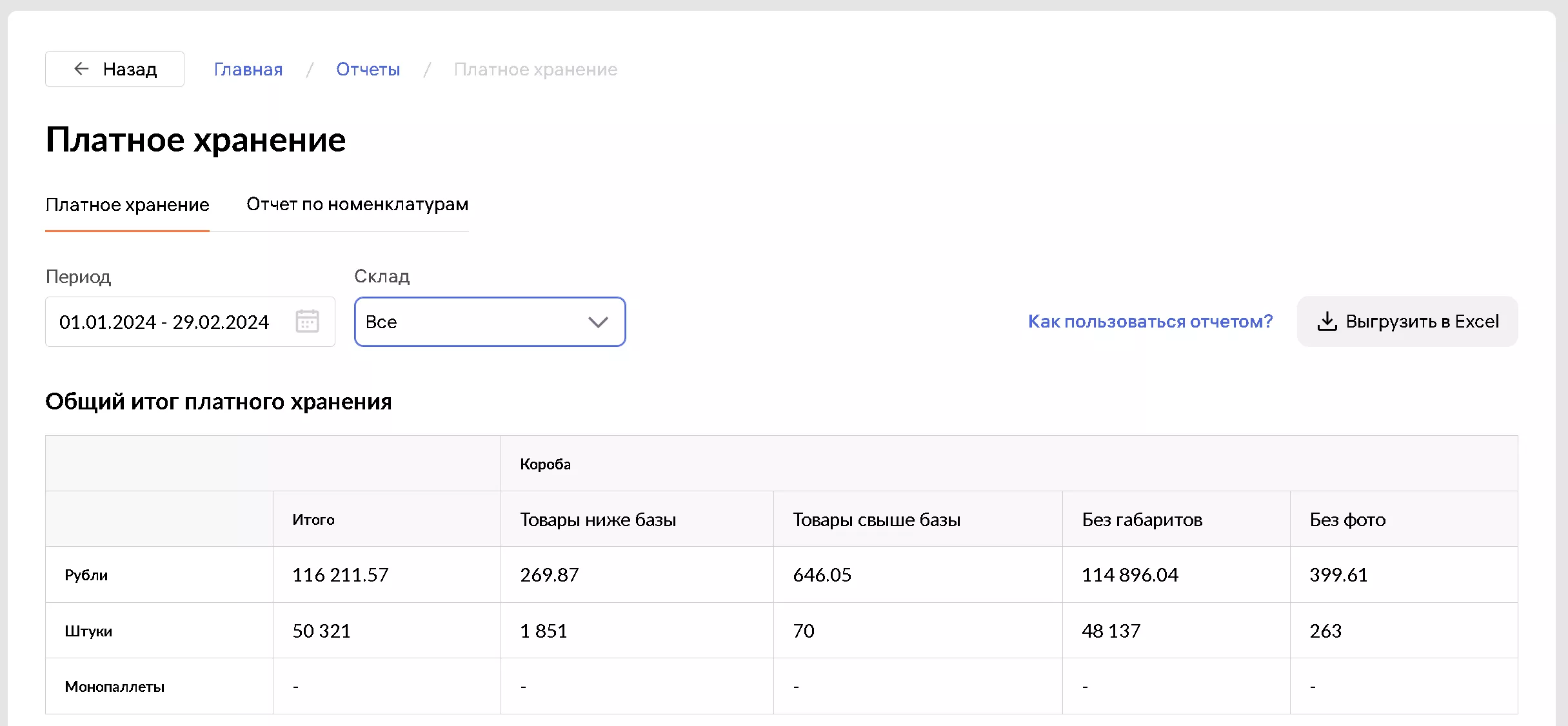Open the Как пользоваться отчетом? link
The height and width of the screenshot is (726, 1568).
tap(1150, 321)
